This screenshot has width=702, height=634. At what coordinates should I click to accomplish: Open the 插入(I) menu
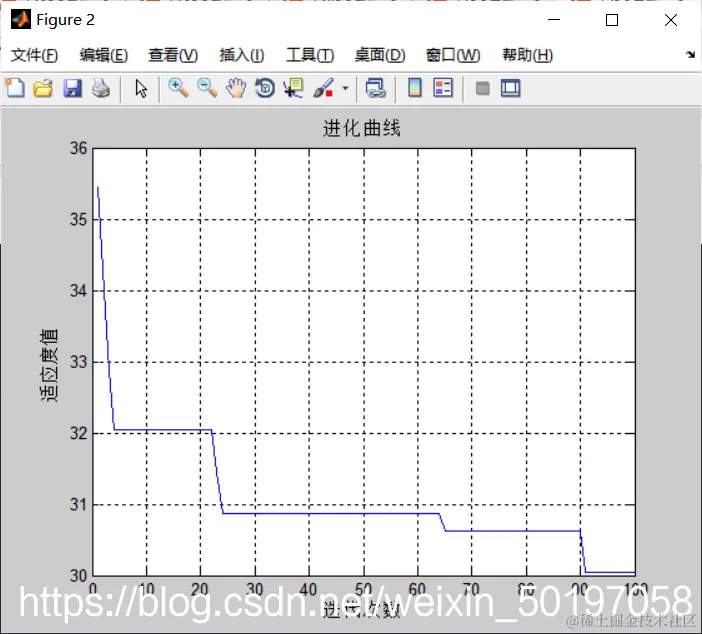pyautogui.click(x=242, y=55)
